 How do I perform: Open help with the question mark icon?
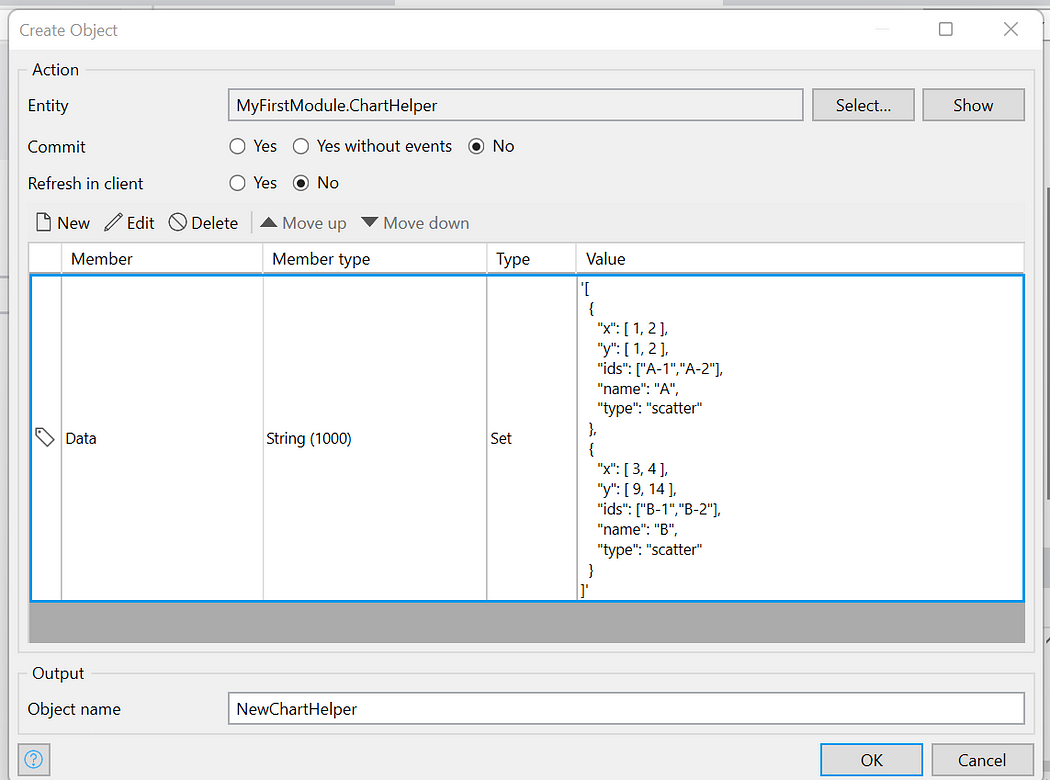33,760
